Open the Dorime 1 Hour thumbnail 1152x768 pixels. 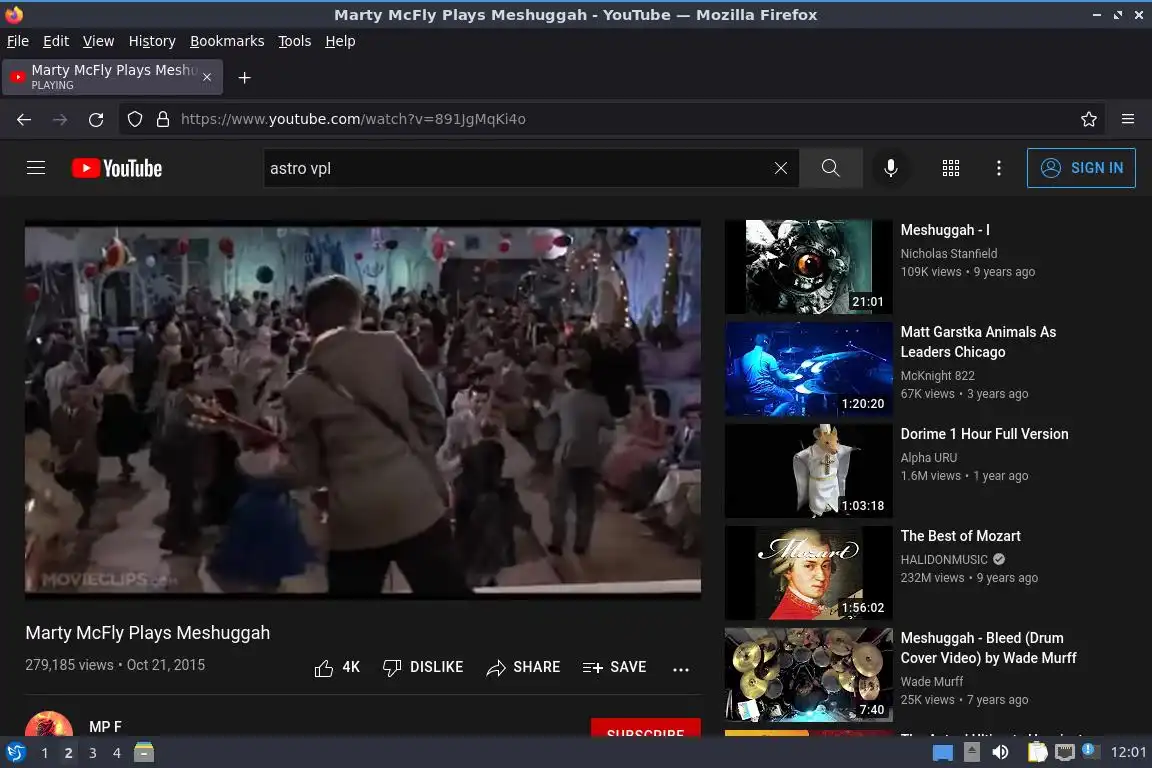point(808,471)
